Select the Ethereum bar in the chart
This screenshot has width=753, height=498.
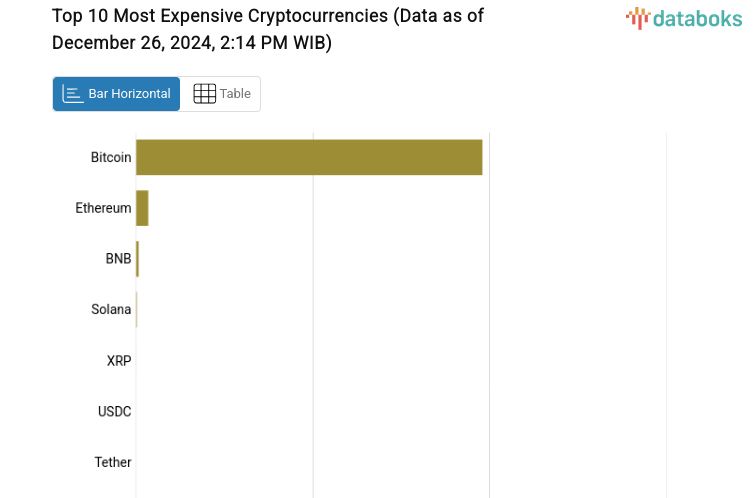(x=142, y=208)
